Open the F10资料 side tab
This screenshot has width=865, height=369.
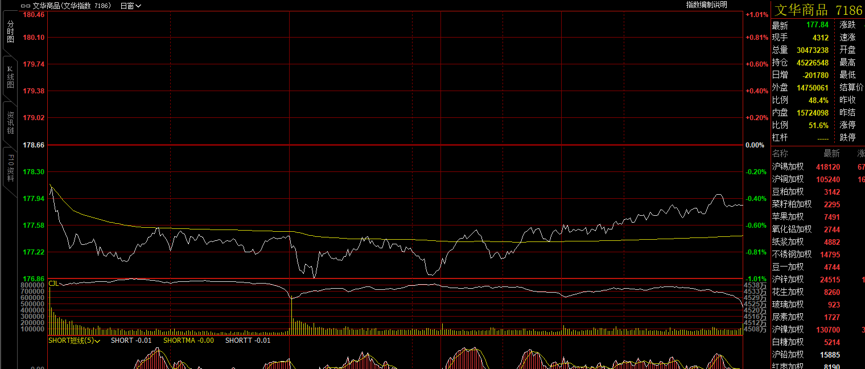[x=10, y=169]
